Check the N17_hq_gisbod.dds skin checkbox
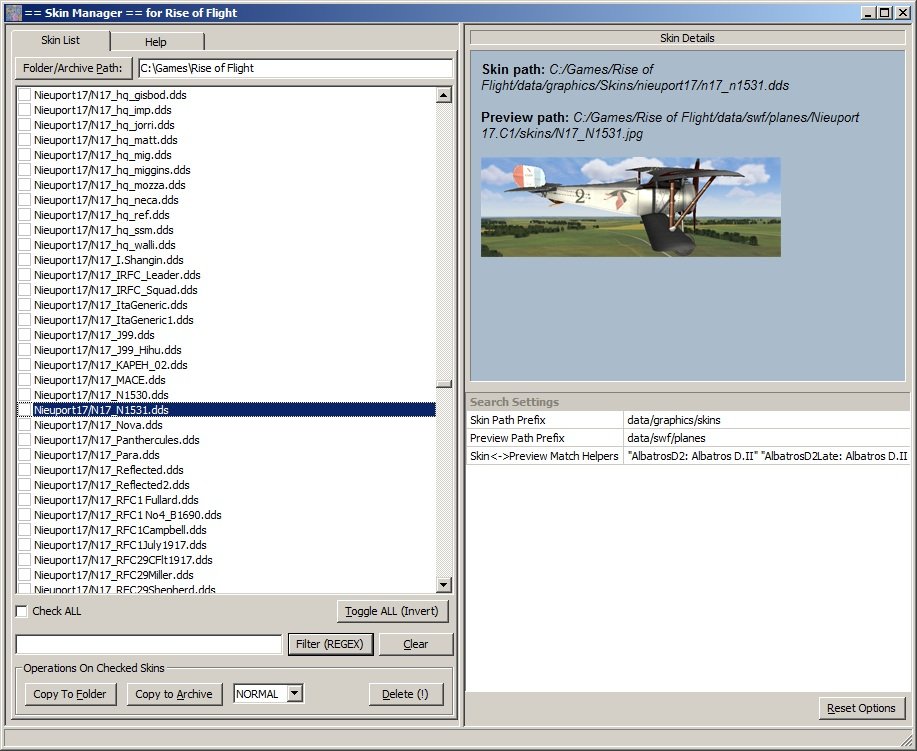Viewport: 917px width, 751px height. click(25, 95)
